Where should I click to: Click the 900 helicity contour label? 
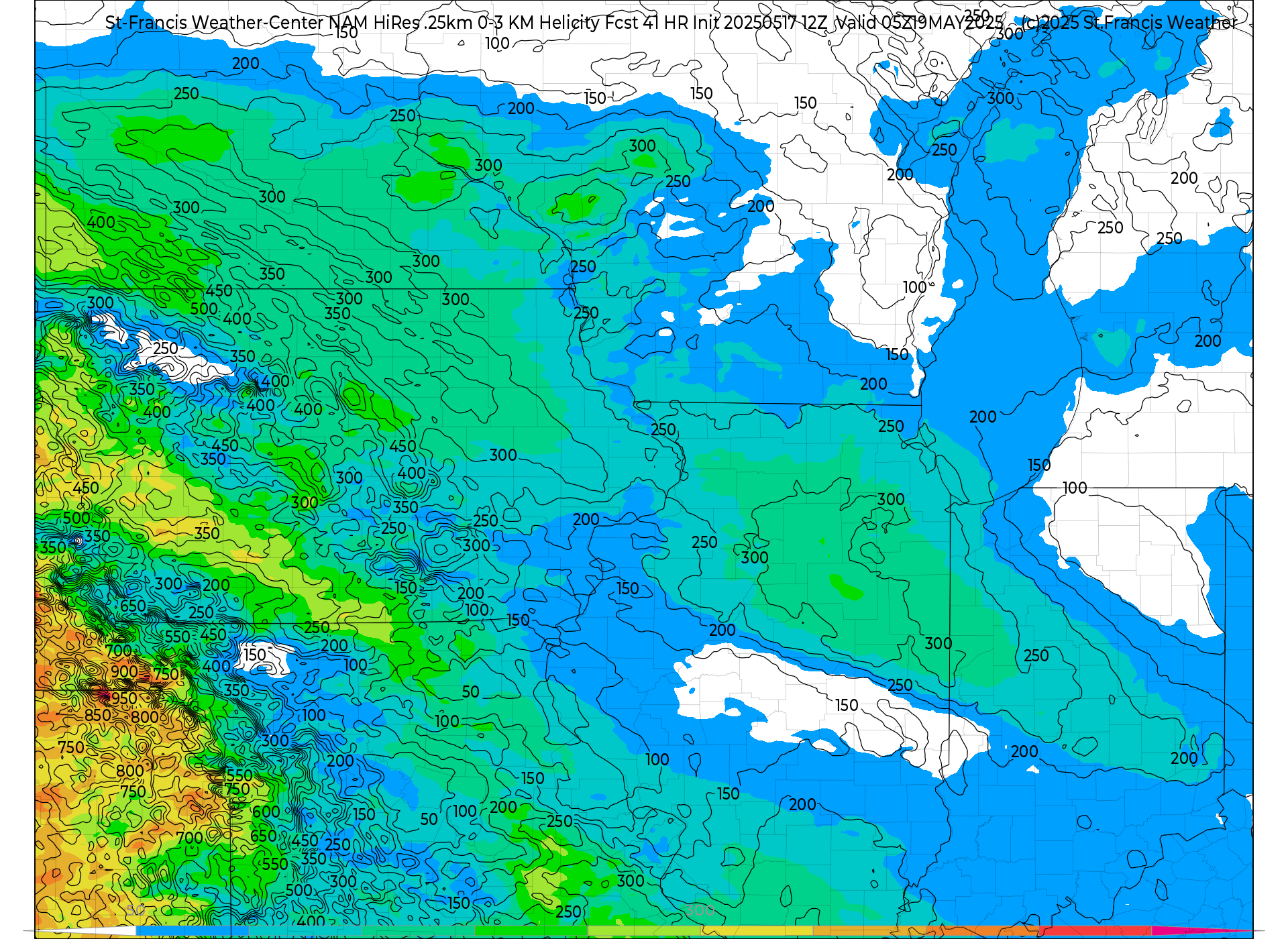(x=124, y=671)
